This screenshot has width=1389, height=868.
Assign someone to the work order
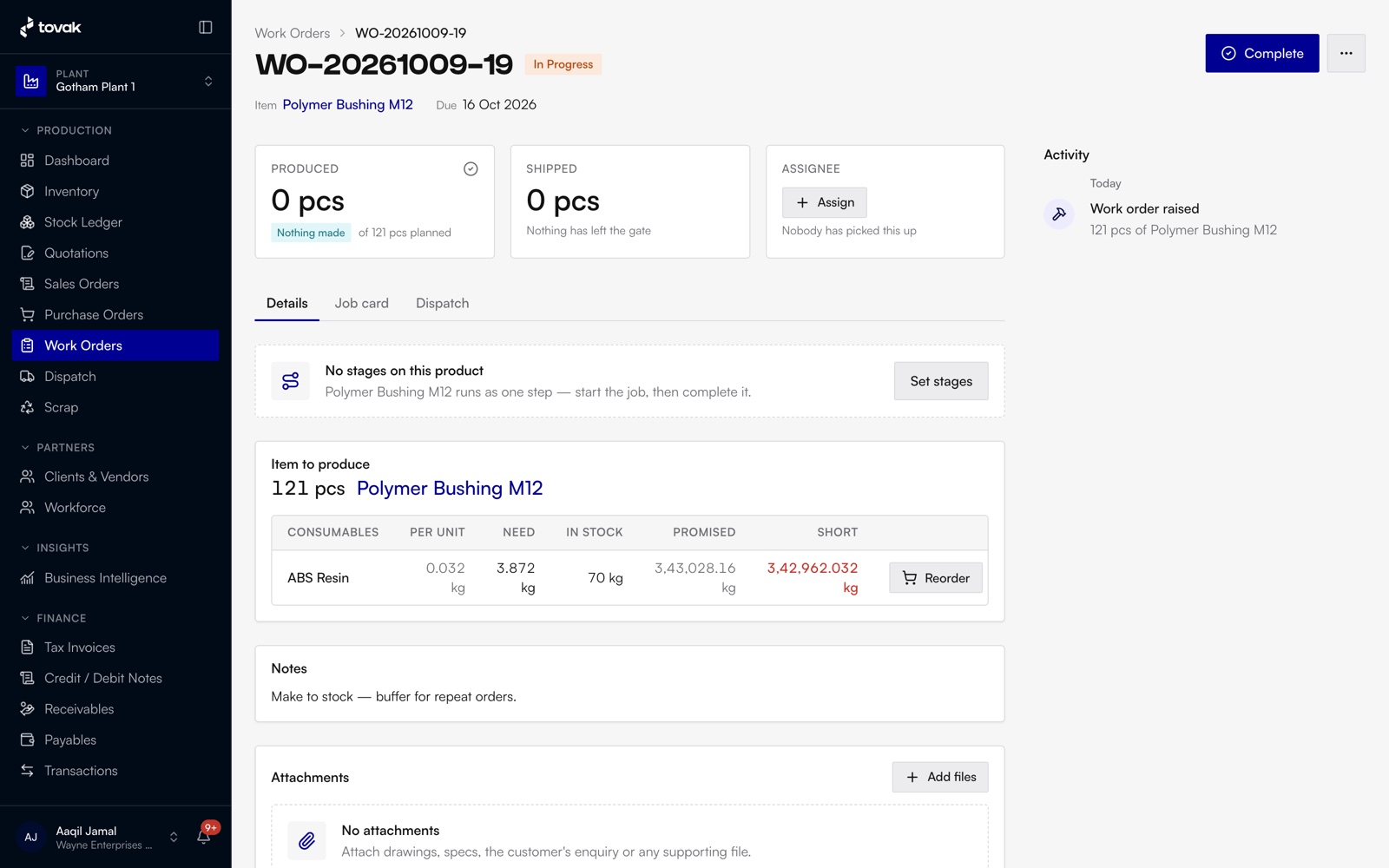click(824, 202)
